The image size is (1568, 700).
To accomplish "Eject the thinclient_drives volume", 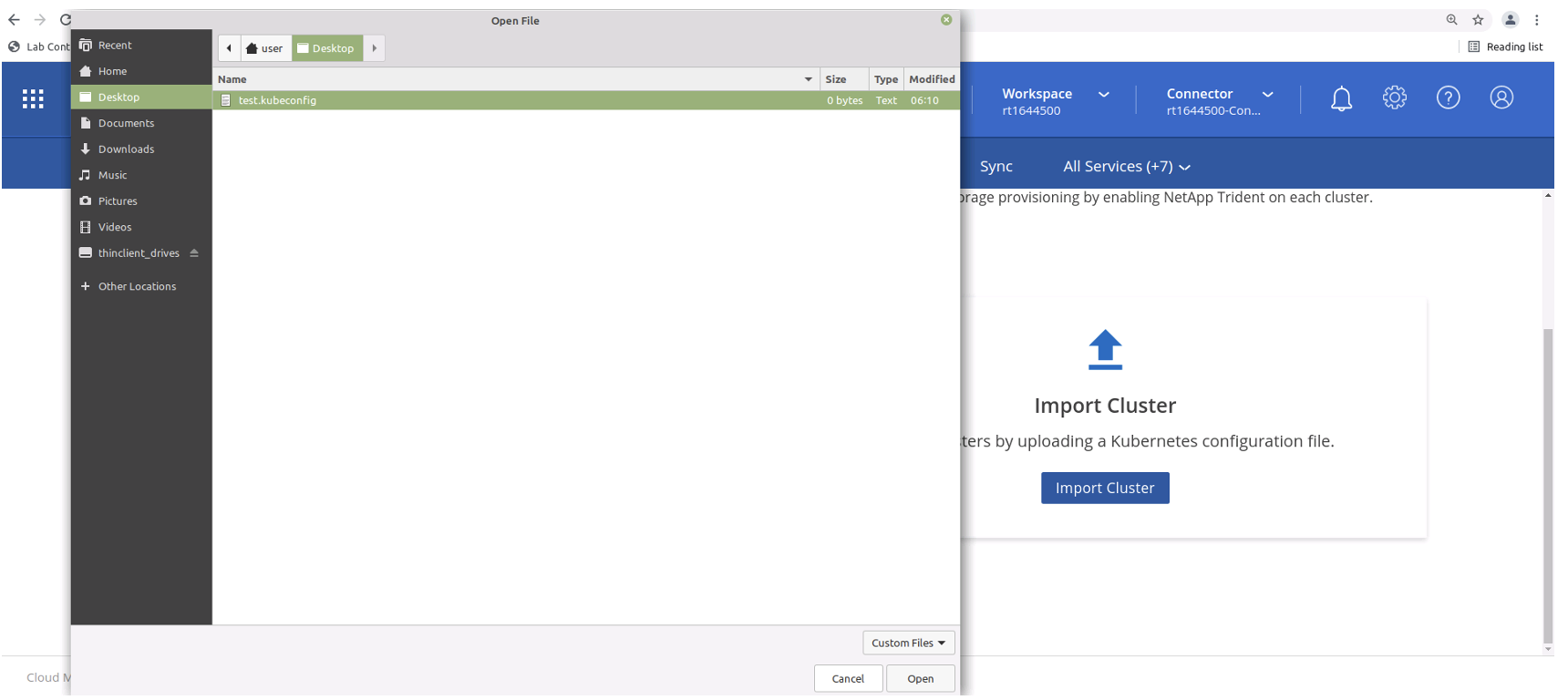I will [194, 252].
